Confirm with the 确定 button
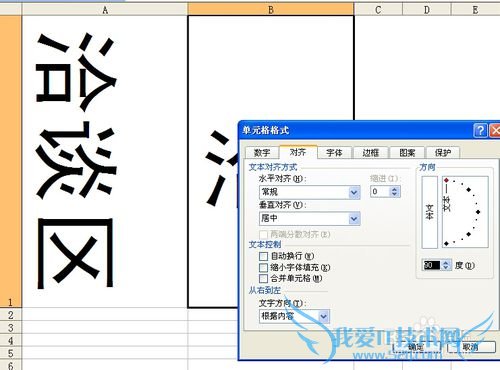Screen dimensions: 500x370 click(416, 347)
